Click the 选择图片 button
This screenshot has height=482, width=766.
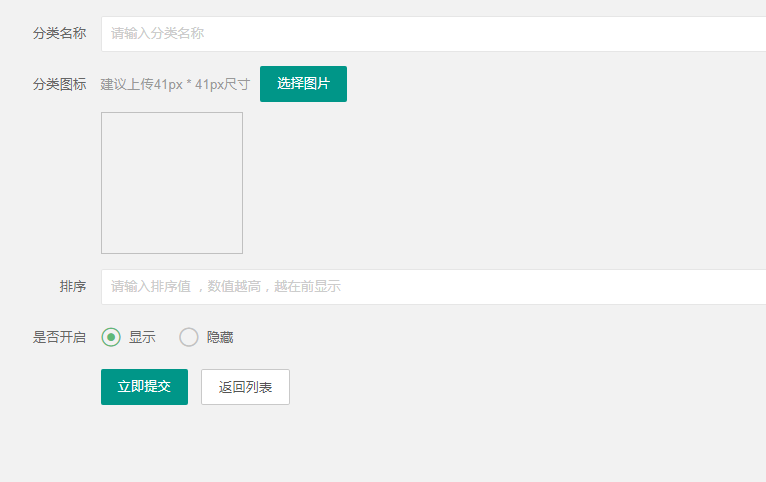pyautogui.click(x=303, y=84)
